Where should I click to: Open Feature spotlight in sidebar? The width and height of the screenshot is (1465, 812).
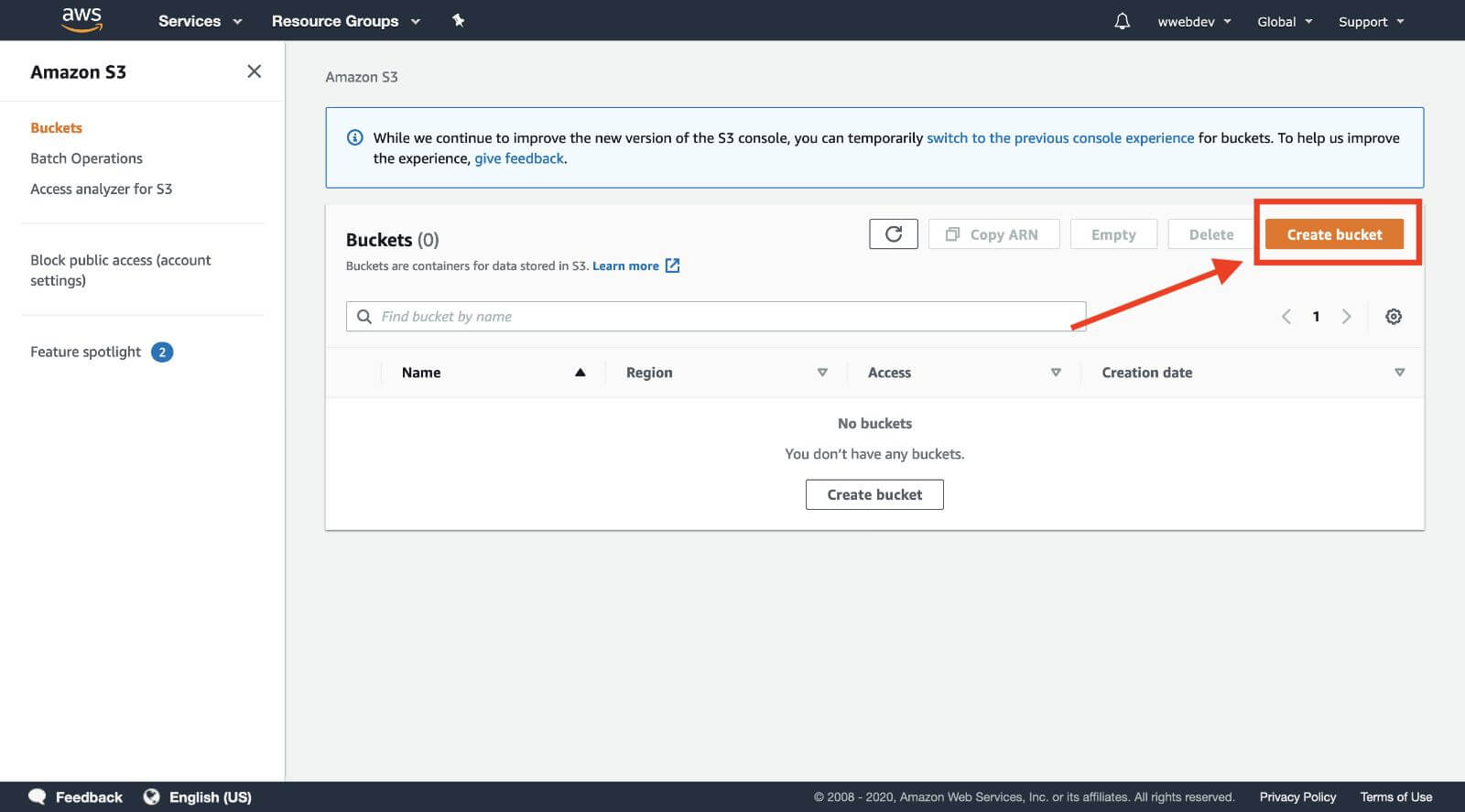tap(85, 352)
